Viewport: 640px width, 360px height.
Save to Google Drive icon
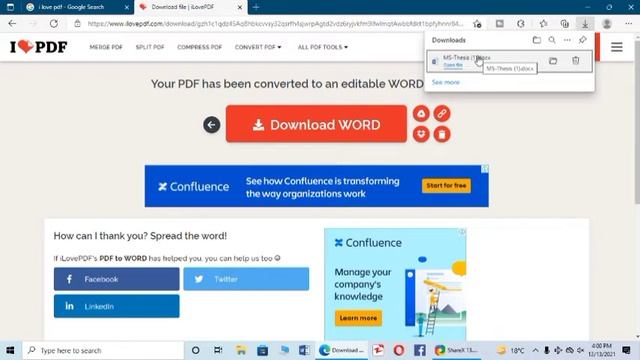[x=421, y=113]
